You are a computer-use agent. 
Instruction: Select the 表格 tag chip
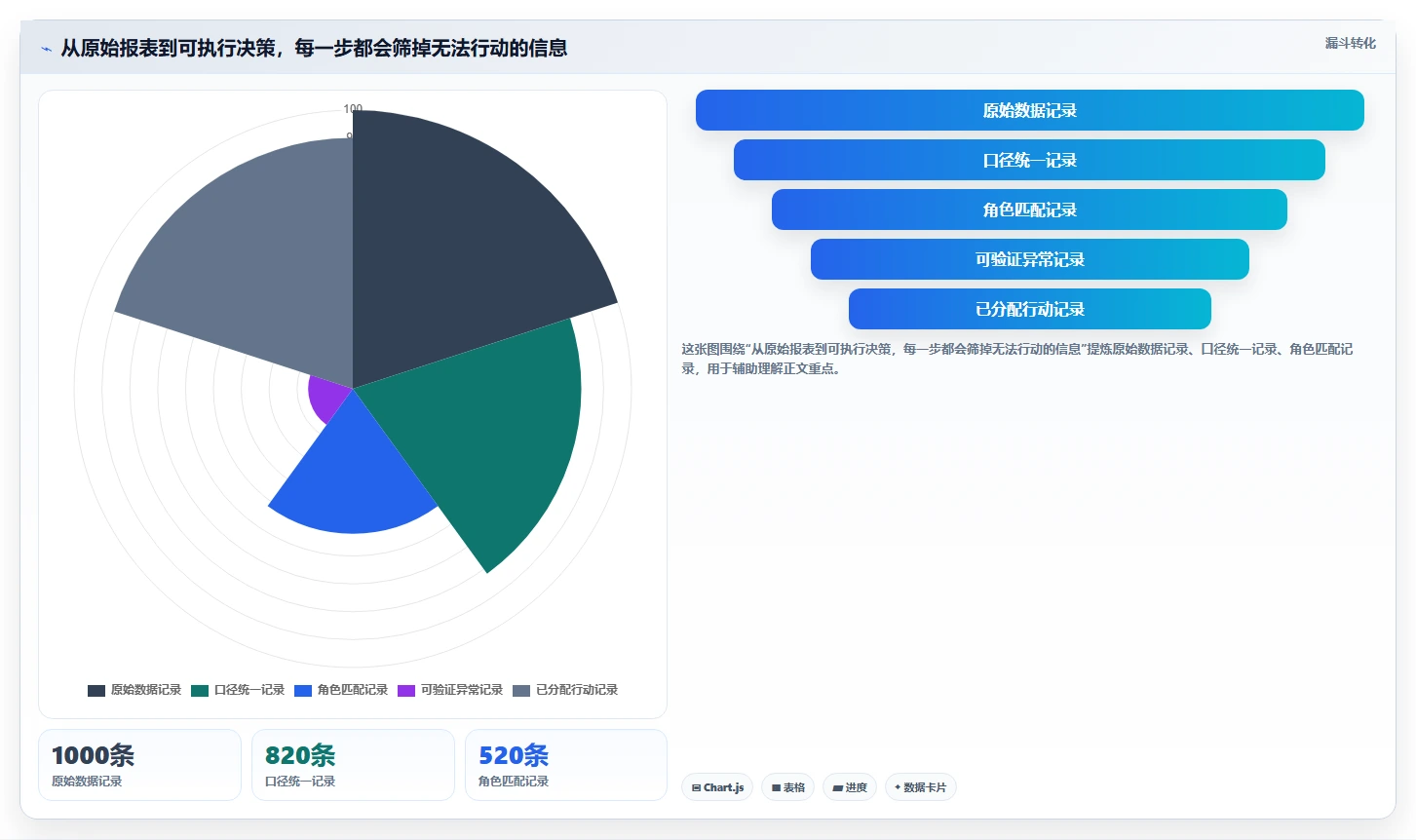(x=788, y=787)
